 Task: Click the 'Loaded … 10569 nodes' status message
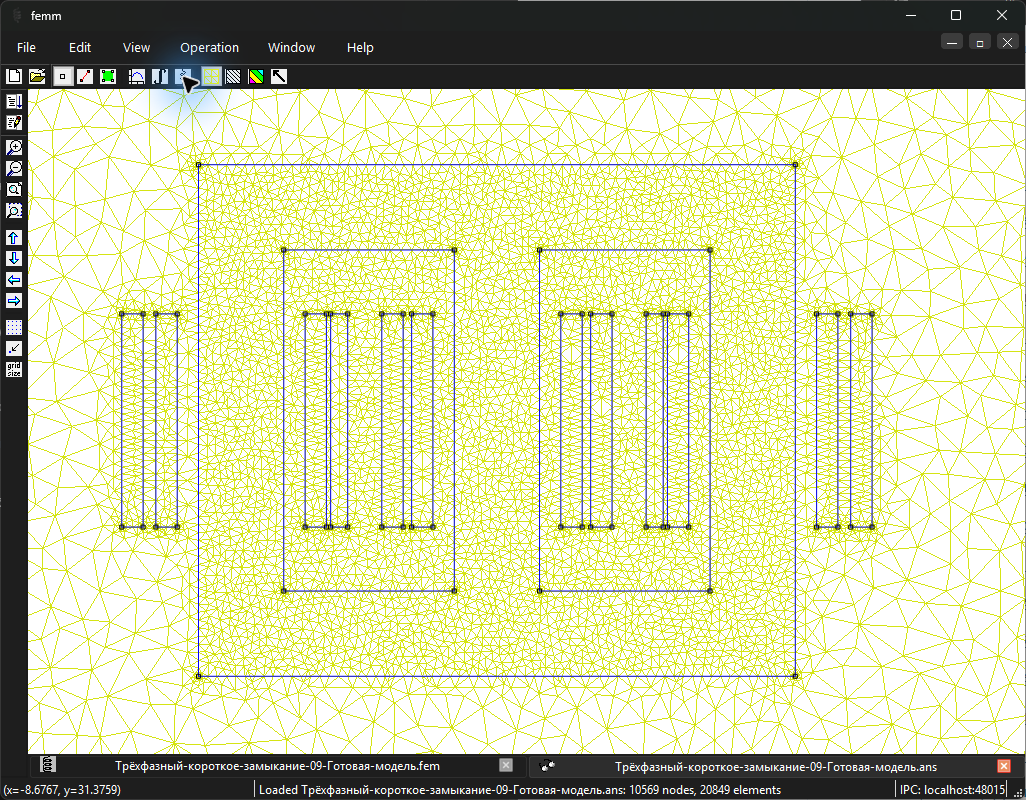tap(520, 790)
